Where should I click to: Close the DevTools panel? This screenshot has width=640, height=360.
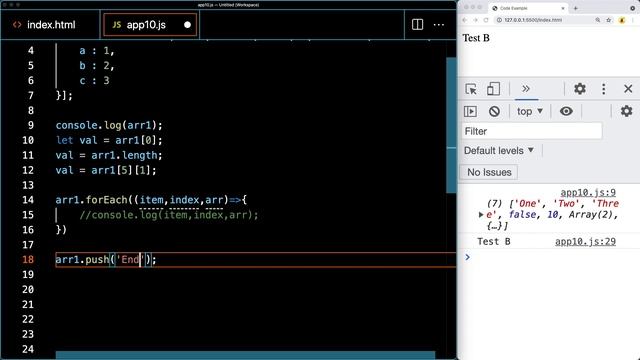tap(628, 89)
